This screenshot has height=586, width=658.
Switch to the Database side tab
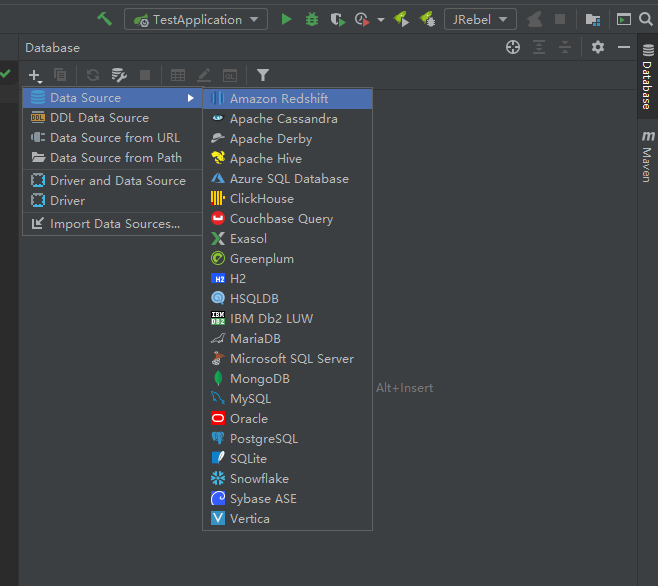pos(648,76)
